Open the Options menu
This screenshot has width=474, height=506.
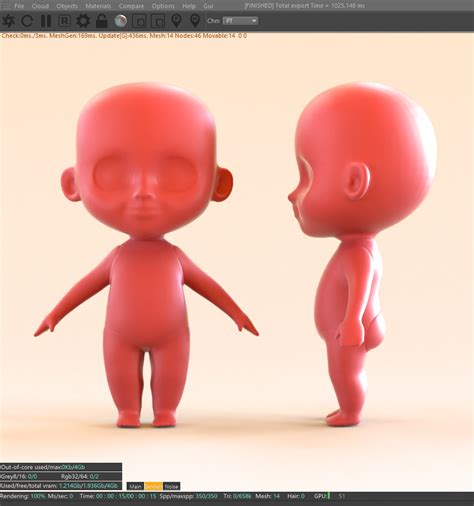pos(163,6)
